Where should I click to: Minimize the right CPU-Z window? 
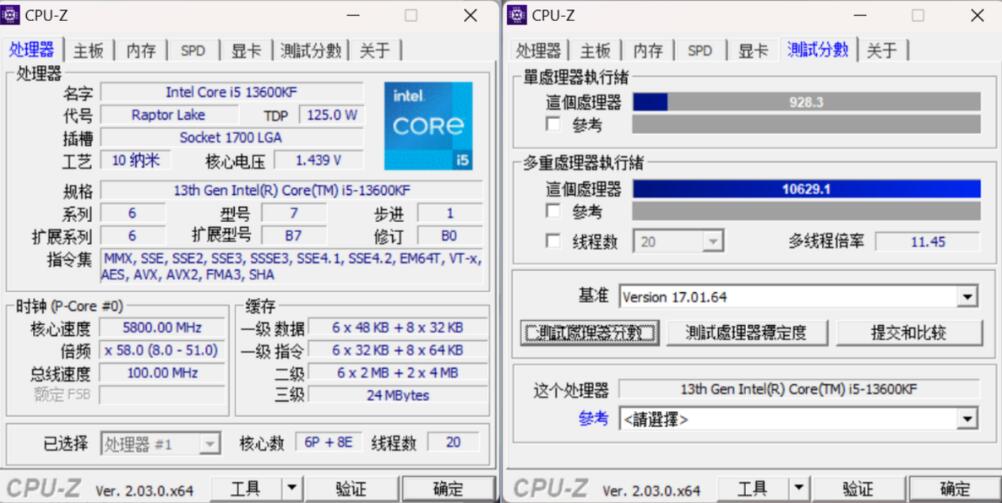(859, 15)
